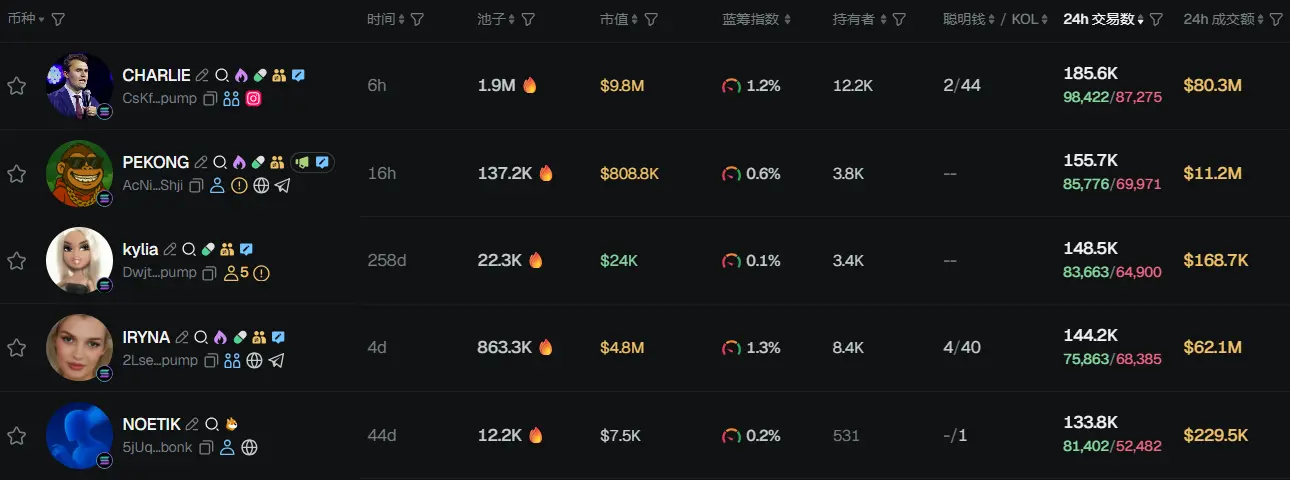Click the blue-chip gauge in CHARLIE row
This screenshot has width=1290, height=480.
731,86
